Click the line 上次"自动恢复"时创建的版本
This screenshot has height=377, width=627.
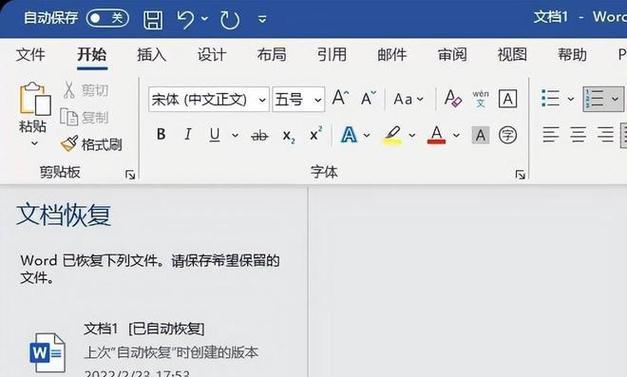(x=171, y=353)
